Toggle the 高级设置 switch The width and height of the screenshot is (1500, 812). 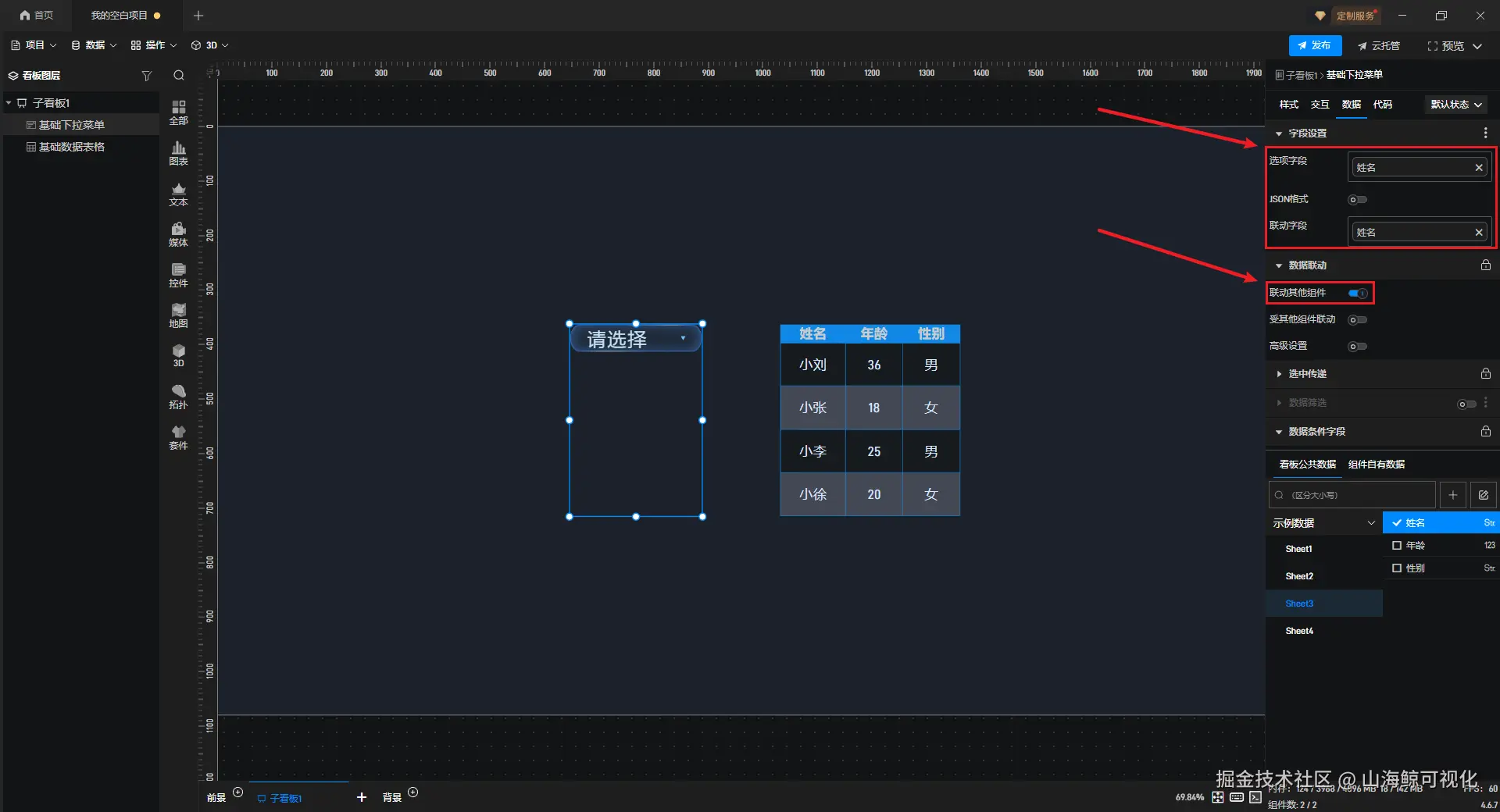1358,347
